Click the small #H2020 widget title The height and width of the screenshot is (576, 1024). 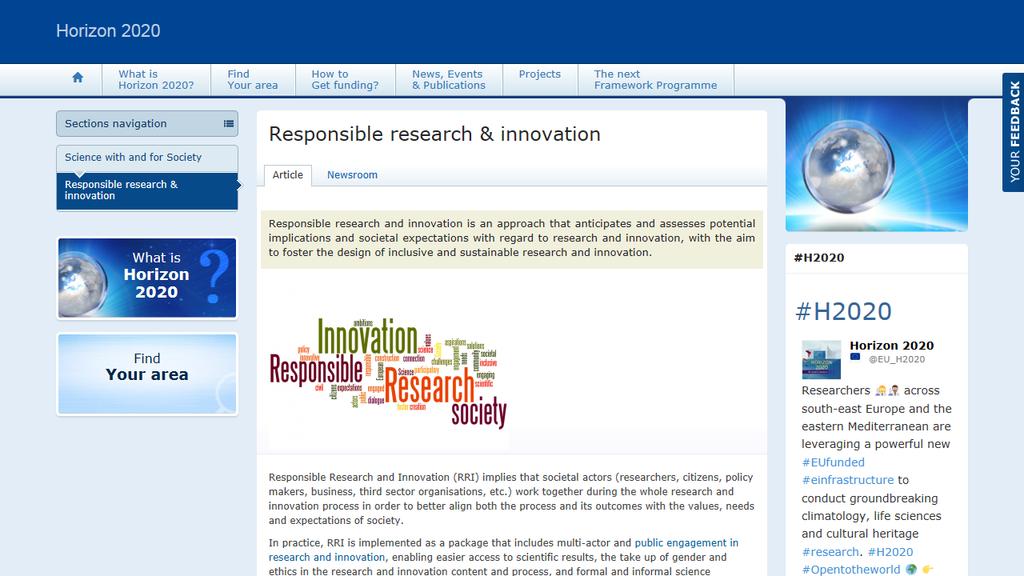[x=819, y=257]
